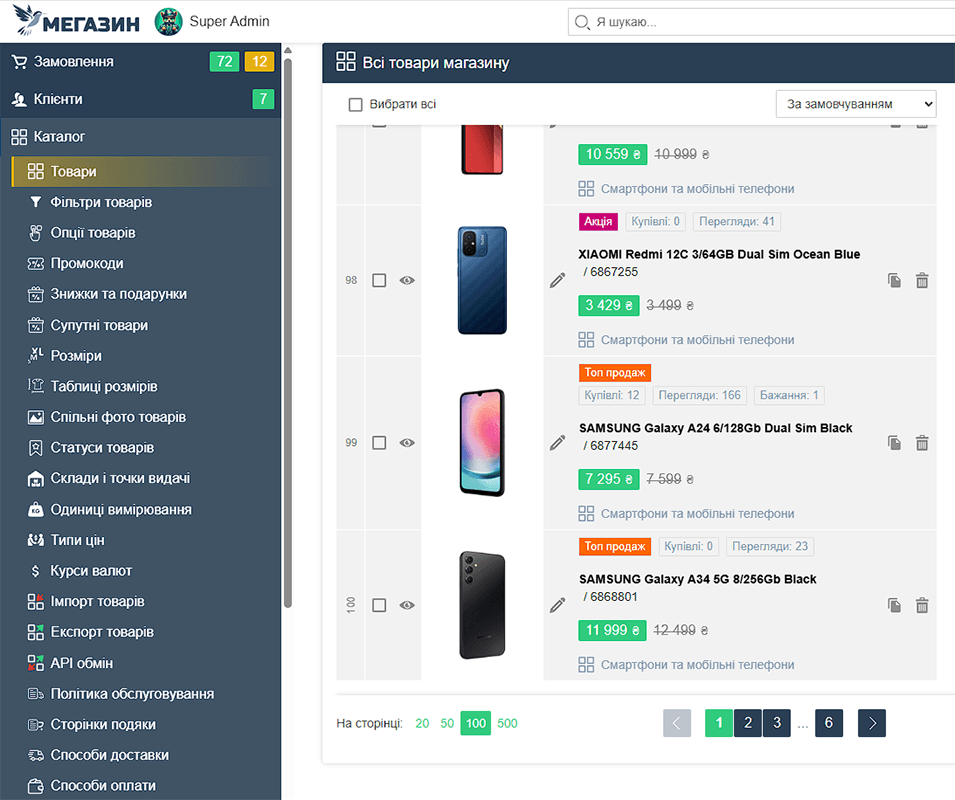Open SAMSUNG Galaxy A24 product title
Viewport: 955px width, 800px height.
[x=715, y=428]
